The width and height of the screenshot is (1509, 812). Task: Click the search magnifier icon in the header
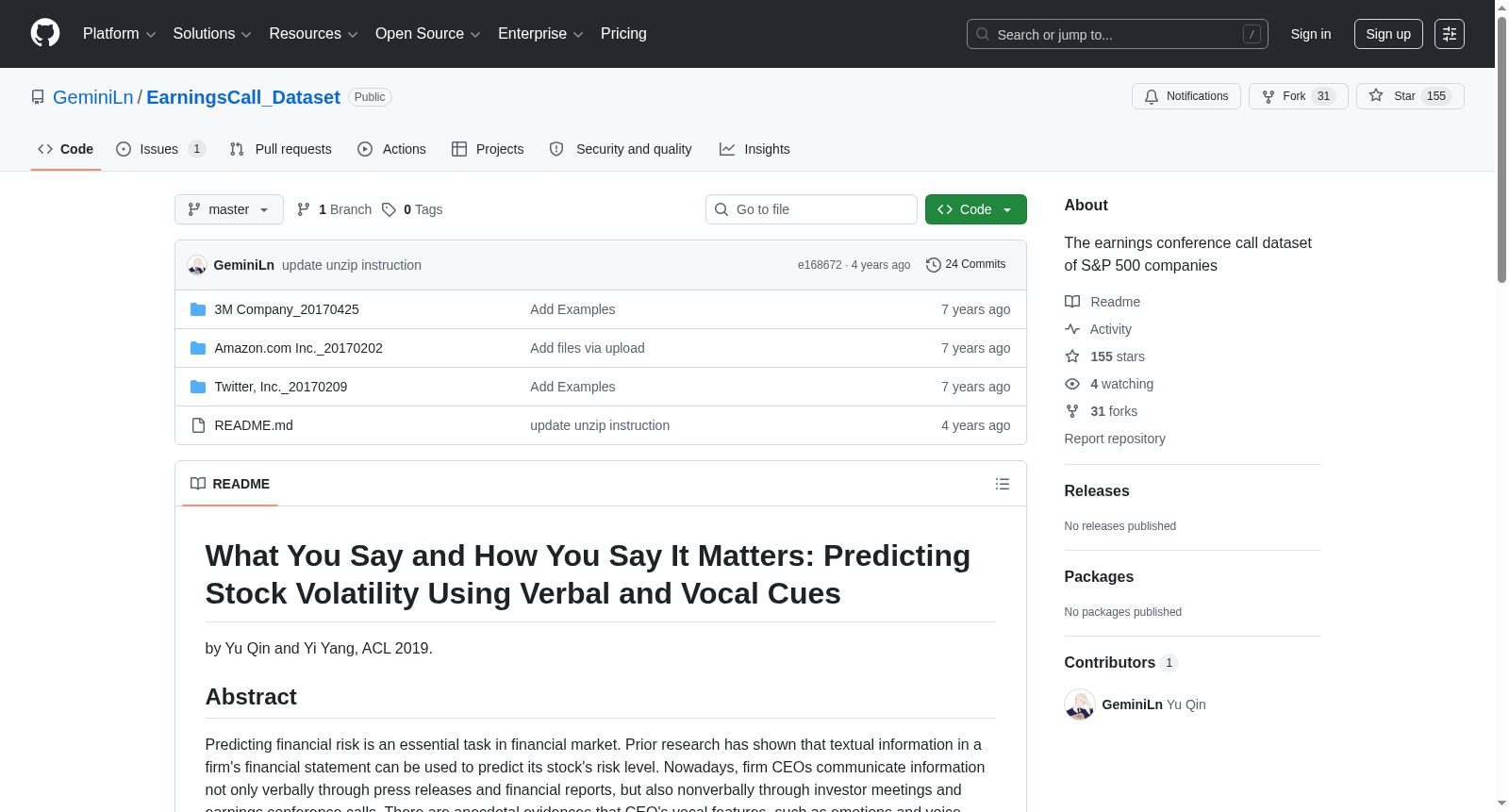(983, 34)
